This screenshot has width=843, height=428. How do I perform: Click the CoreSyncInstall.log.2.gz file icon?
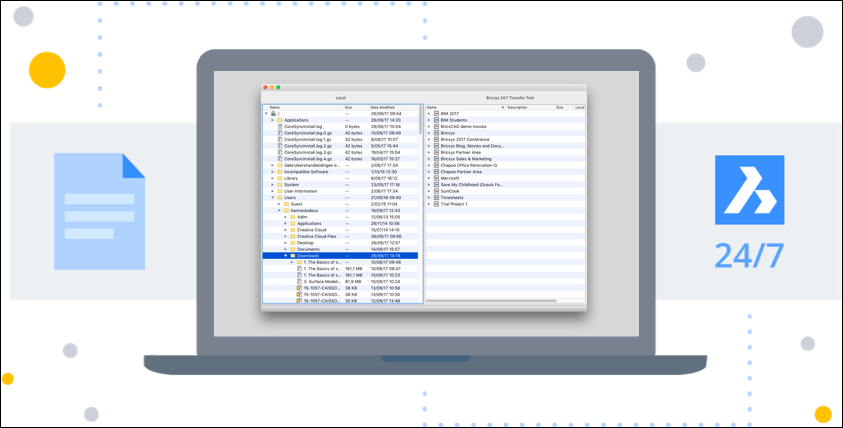coord(280,146)
